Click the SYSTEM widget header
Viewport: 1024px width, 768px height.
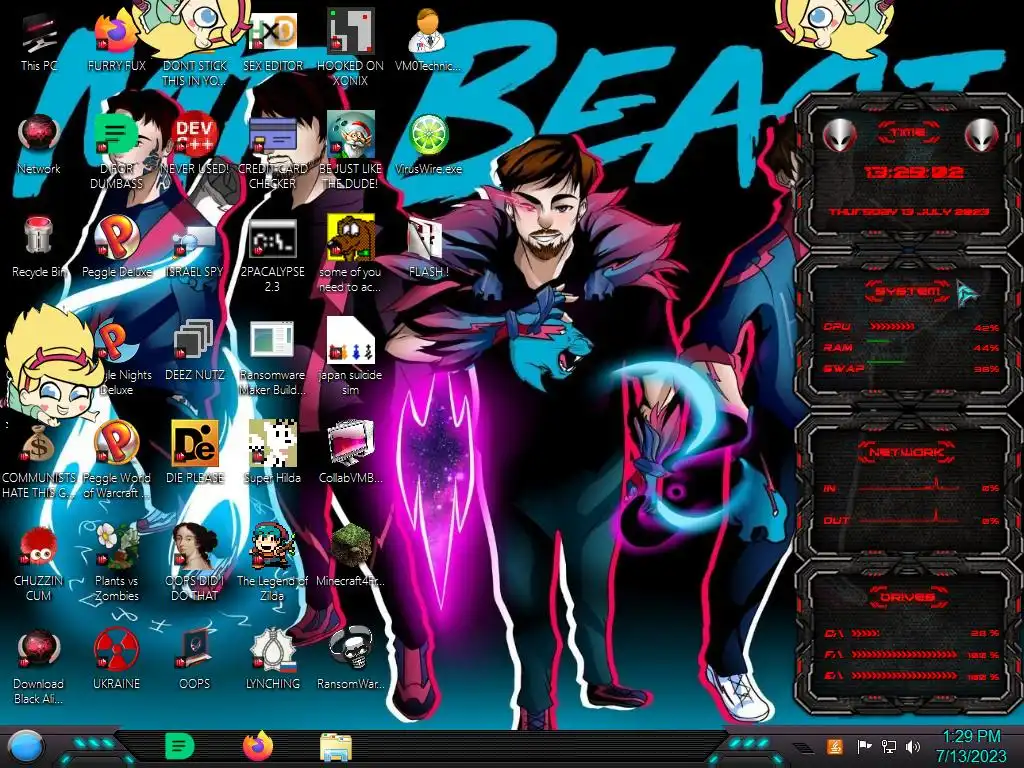[x=908, y=291]
